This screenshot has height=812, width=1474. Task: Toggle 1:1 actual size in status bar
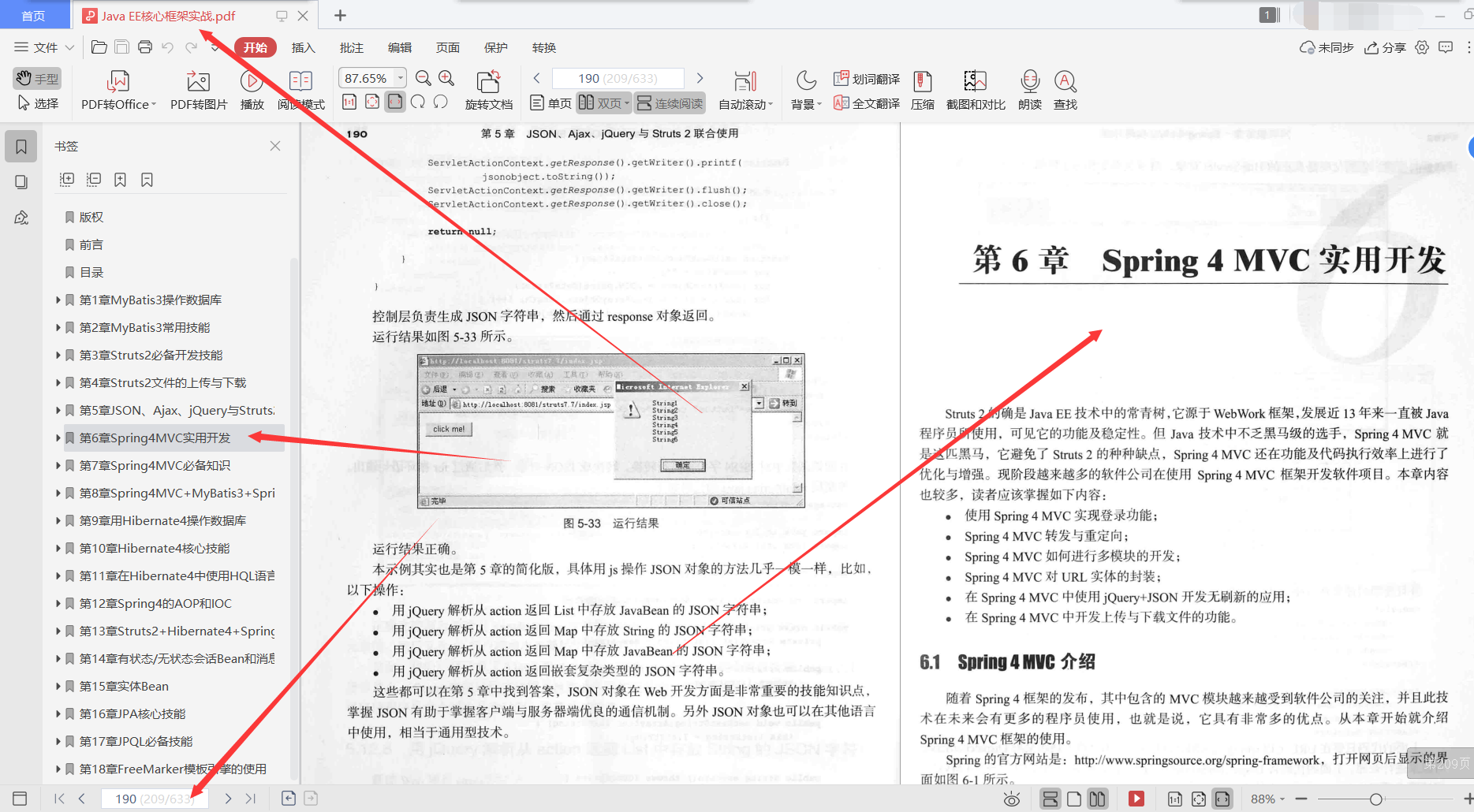pyautogui.click(x=1175, y=799)
